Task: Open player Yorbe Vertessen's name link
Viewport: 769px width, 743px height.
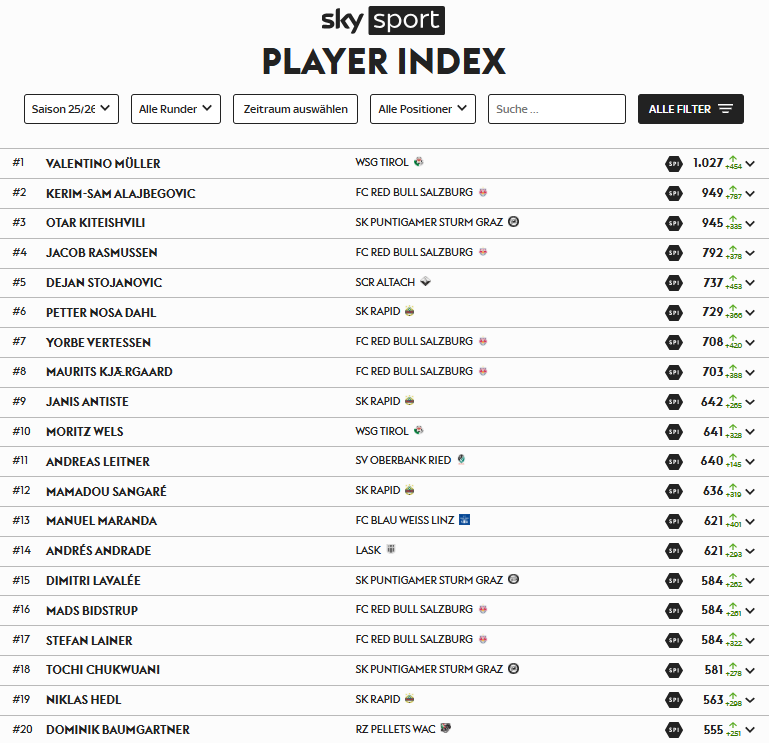Action: pos(98,342)
